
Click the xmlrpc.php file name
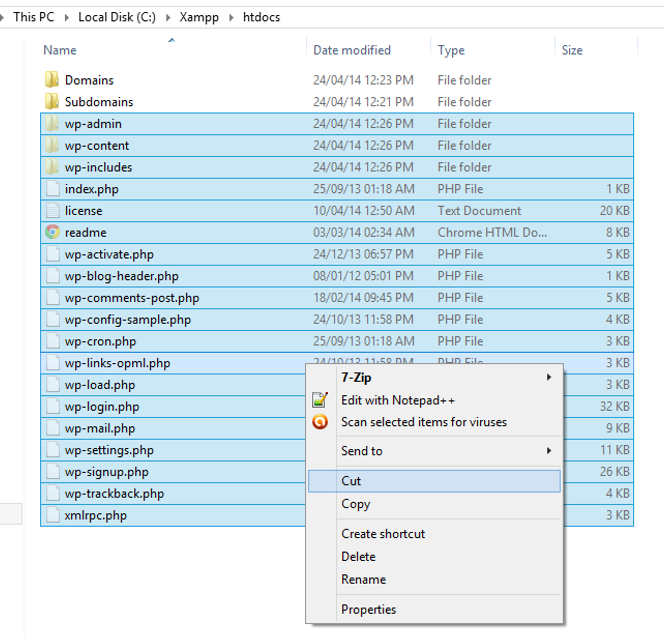[95, 516]
